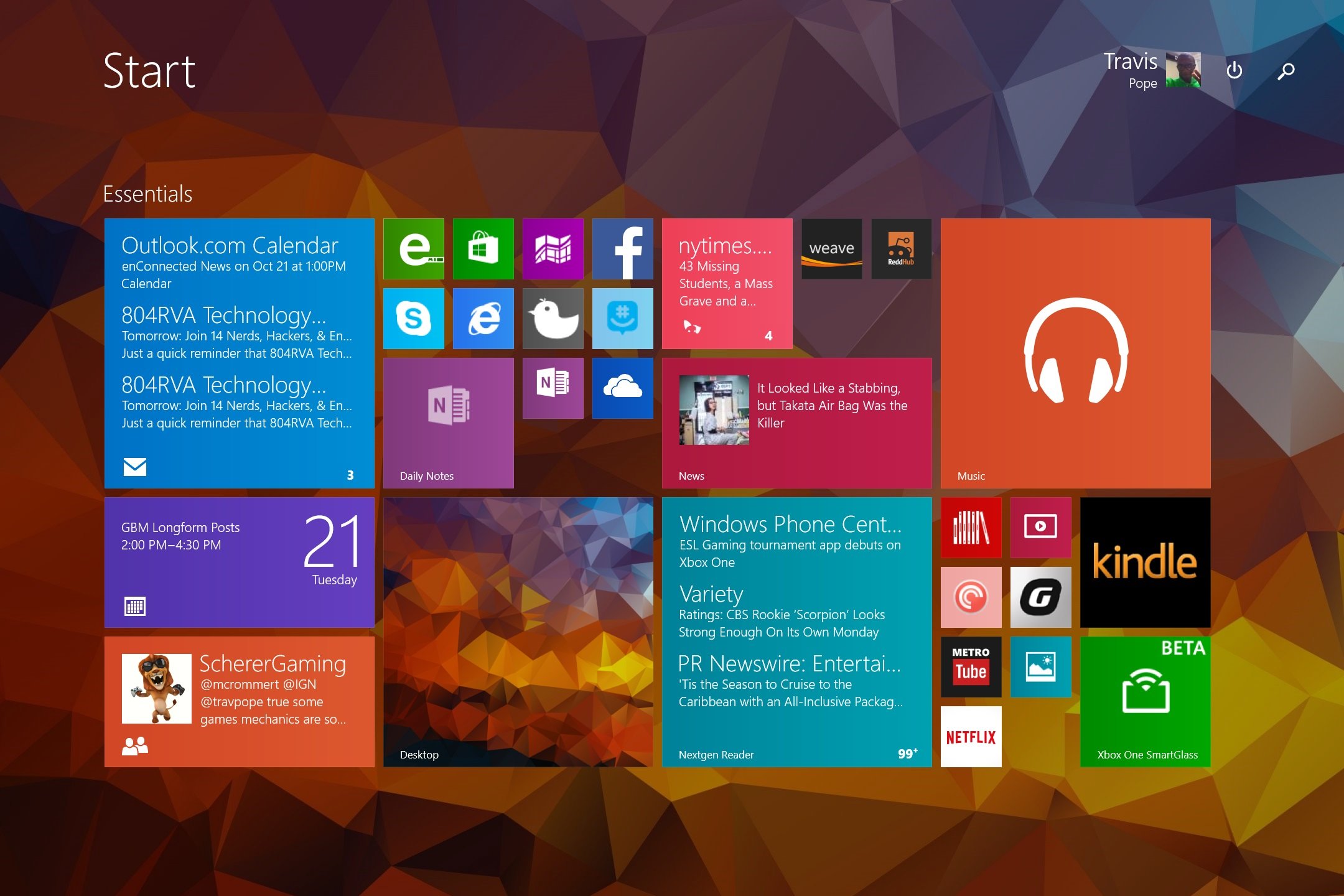Open the Photos tile
This screenshot has height=896, width=1344.
click(1041, 667)
